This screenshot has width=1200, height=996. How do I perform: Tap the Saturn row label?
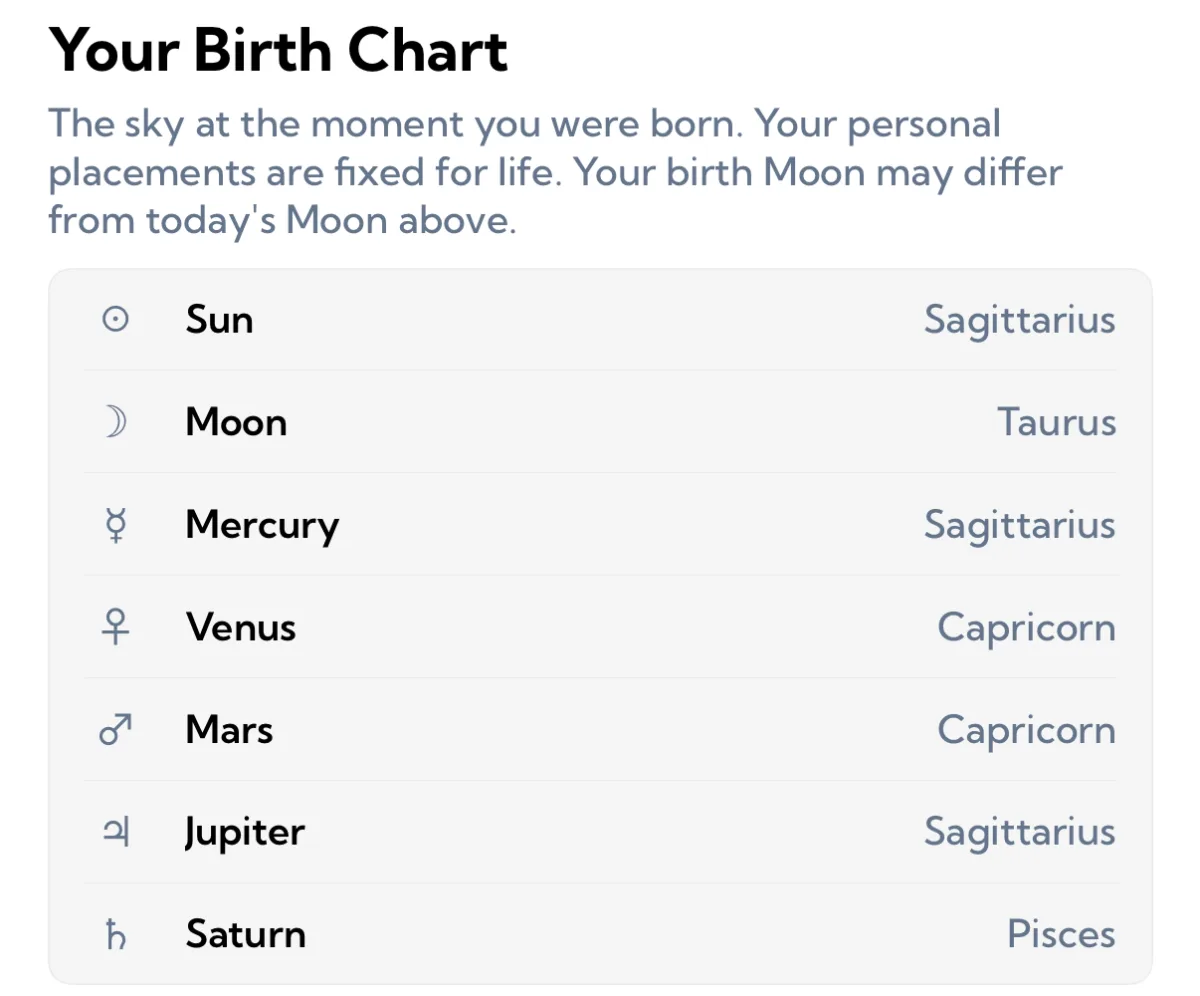pyautogui.click(x=245, y=936)
